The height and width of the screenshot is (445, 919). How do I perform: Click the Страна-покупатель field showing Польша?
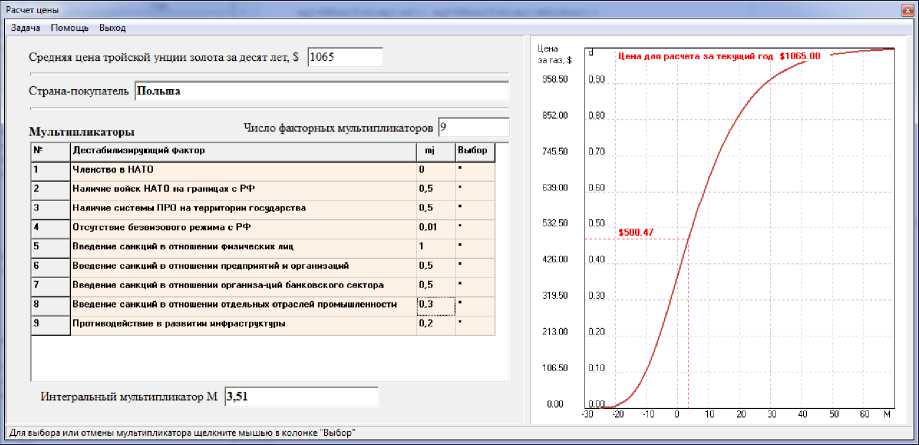(321, 91)
